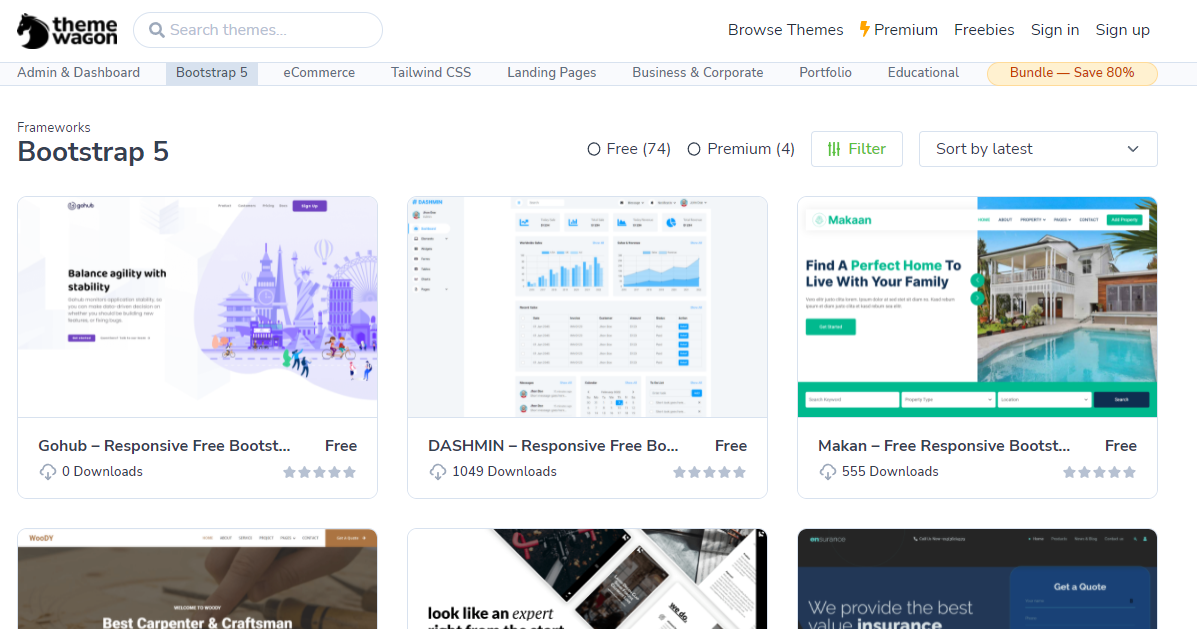This screenshot has width=1197, height=629.
Task: Open the Tailwind CSS category
Action: pos(431,73)
